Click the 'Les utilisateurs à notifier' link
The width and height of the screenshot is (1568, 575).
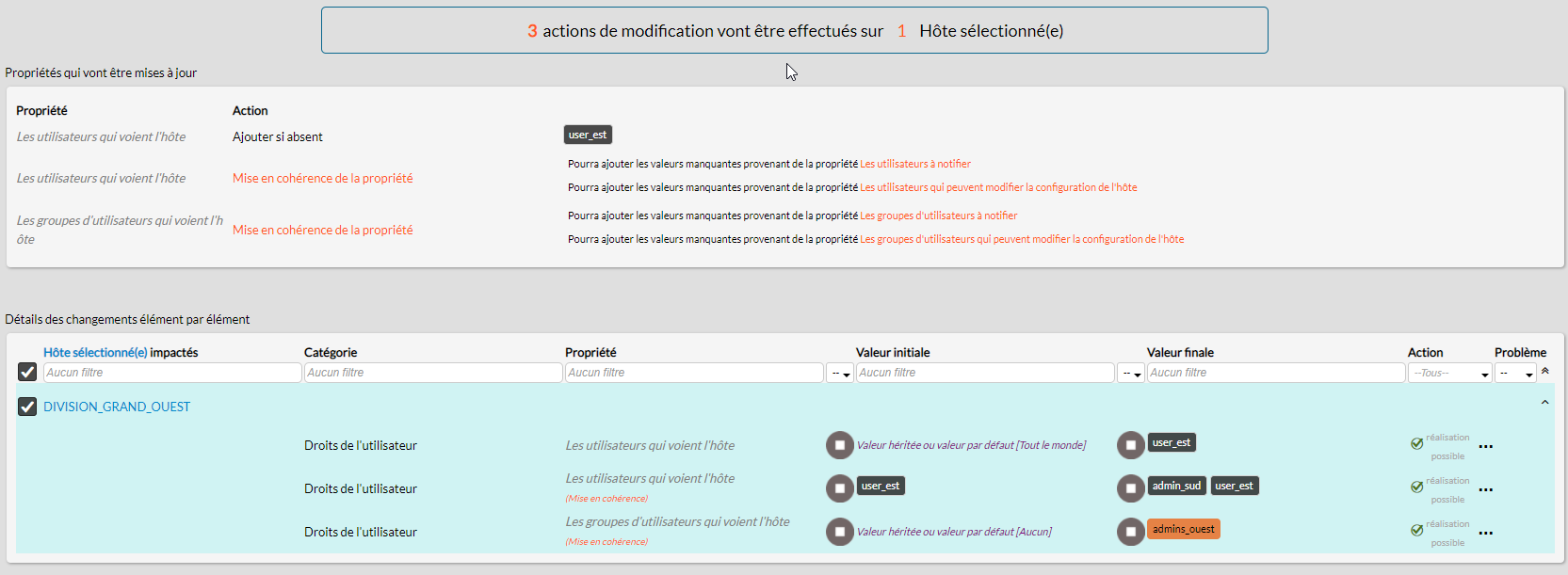tap(914, 164)
